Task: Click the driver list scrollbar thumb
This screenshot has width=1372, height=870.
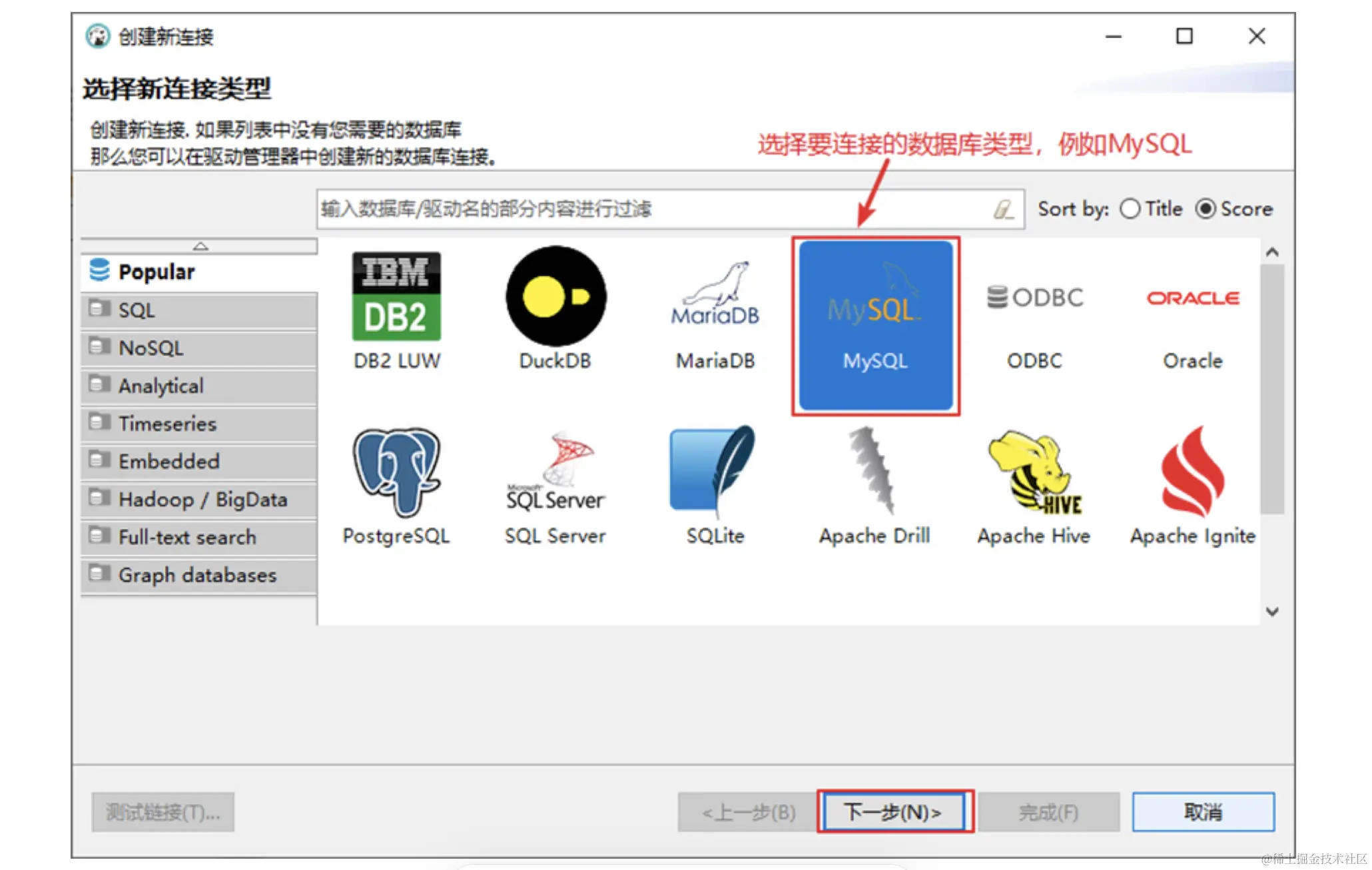Action: click(x=1272, y=389)
